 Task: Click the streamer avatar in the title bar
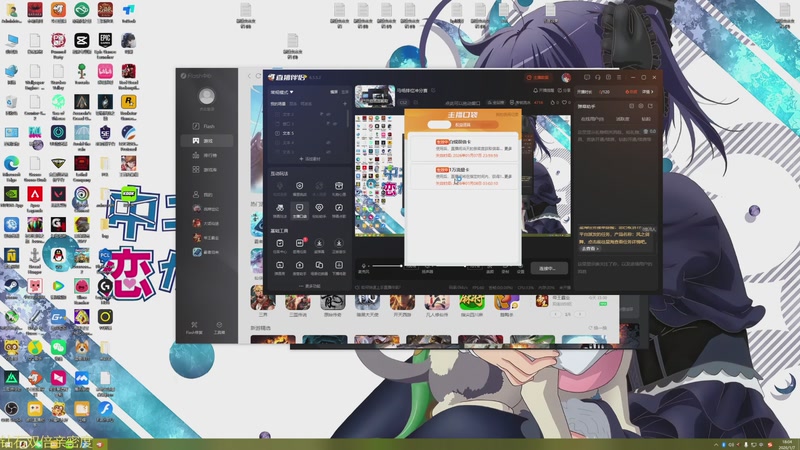(x=566, y=78)
